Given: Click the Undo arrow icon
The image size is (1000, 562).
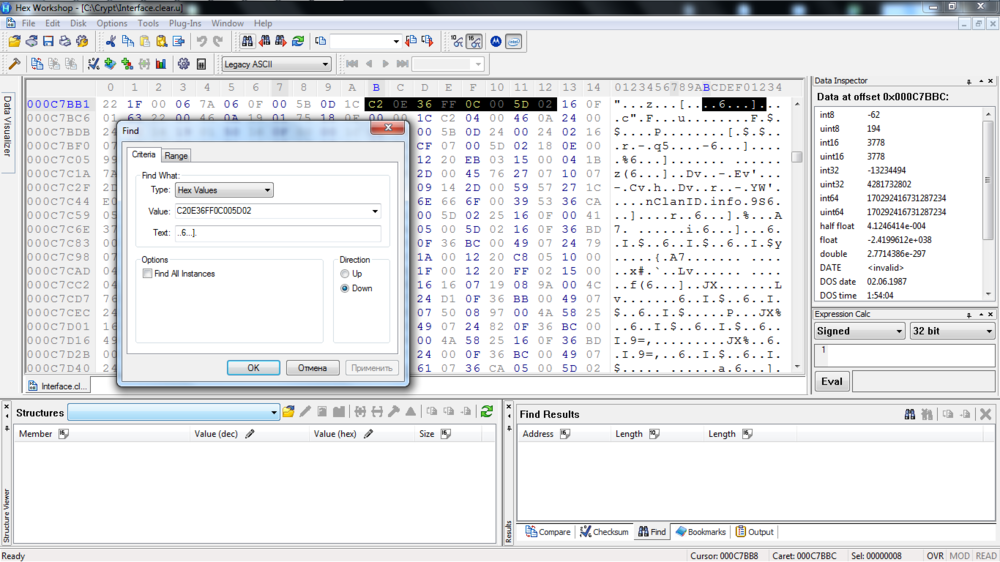Looking at the screenshot, I should click(x=201, y=42).
